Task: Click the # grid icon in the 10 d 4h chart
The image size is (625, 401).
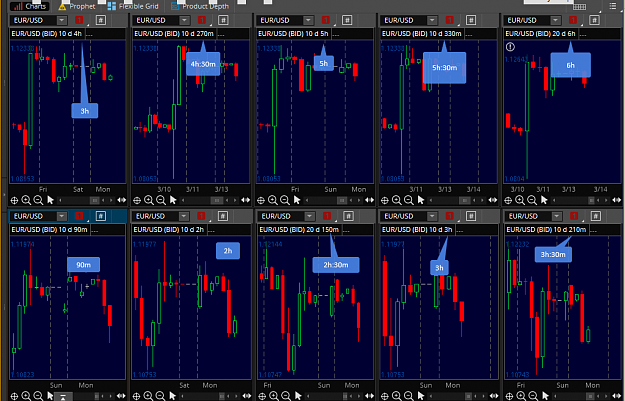Action: (101, 20)
